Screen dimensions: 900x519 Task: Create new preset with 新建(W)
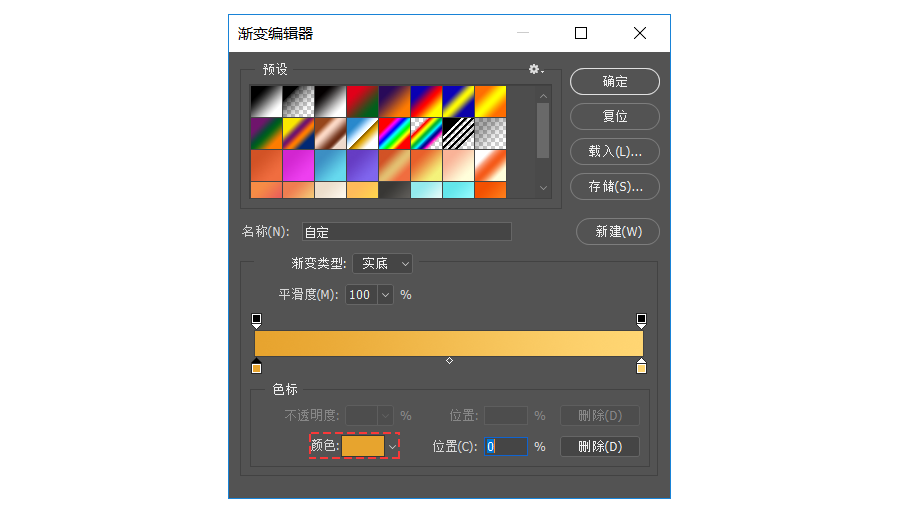[618, 231]
